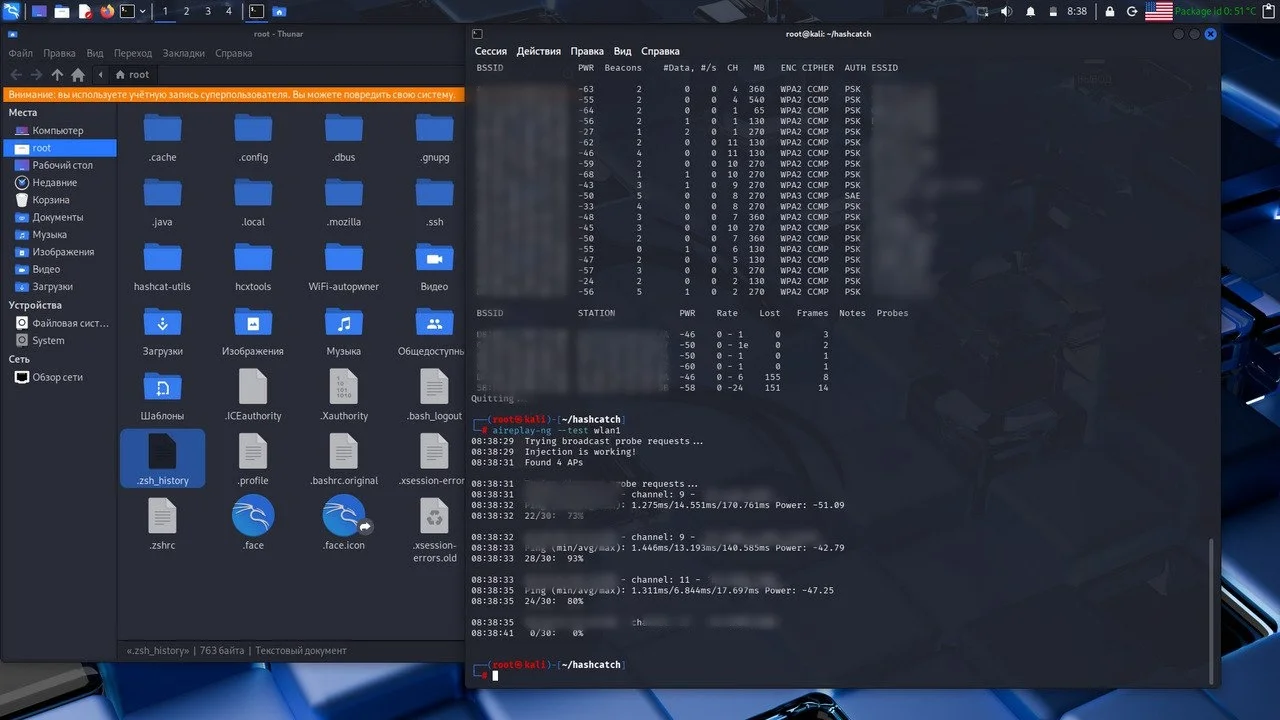Open the Файл menu in Thunar
This screenshot has height=720, width=1280.
tap(20, 53)
